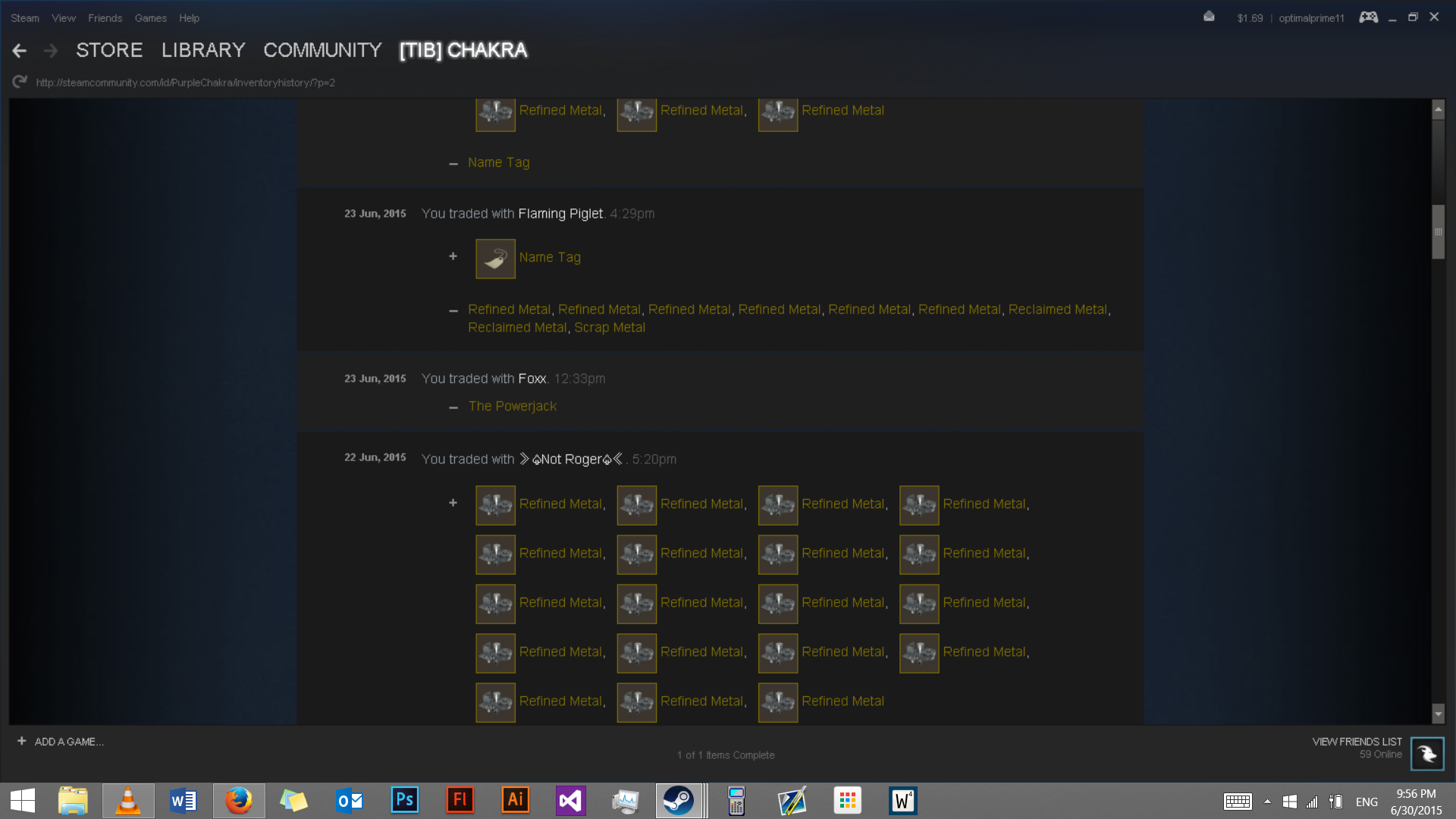Open Adobe Illustrator taskbar icon
Screen dimensions: 1456x819
click(515, 801)
